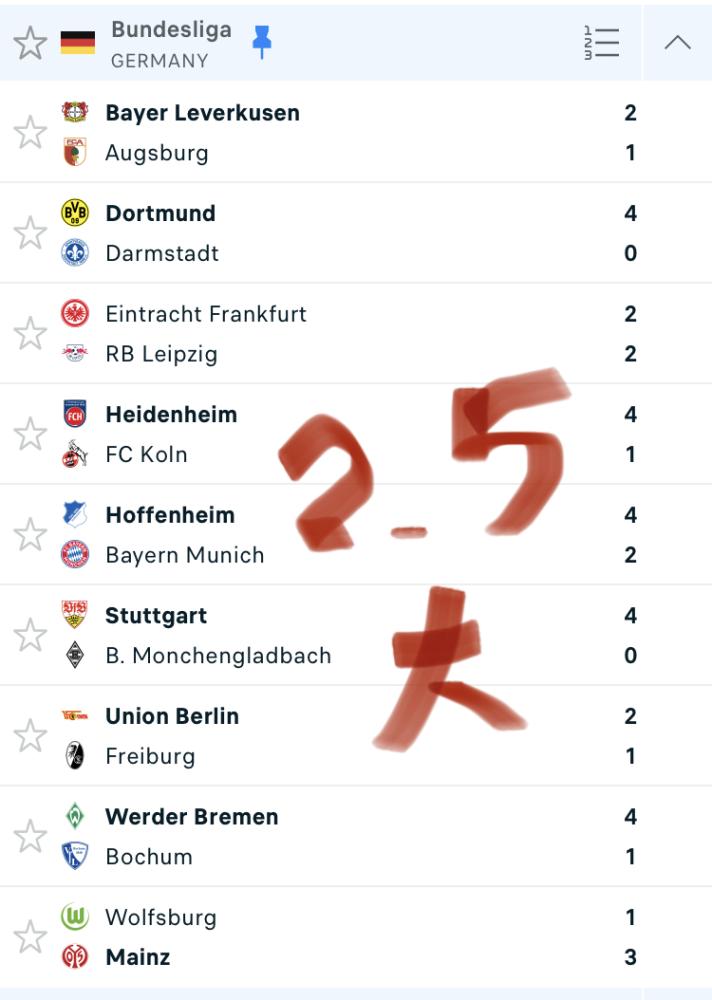Toggle favorite star for Wolfsburg vs Mainz
The height and width of the screenshot is (1000, 712).
click(x=30, y=937)
